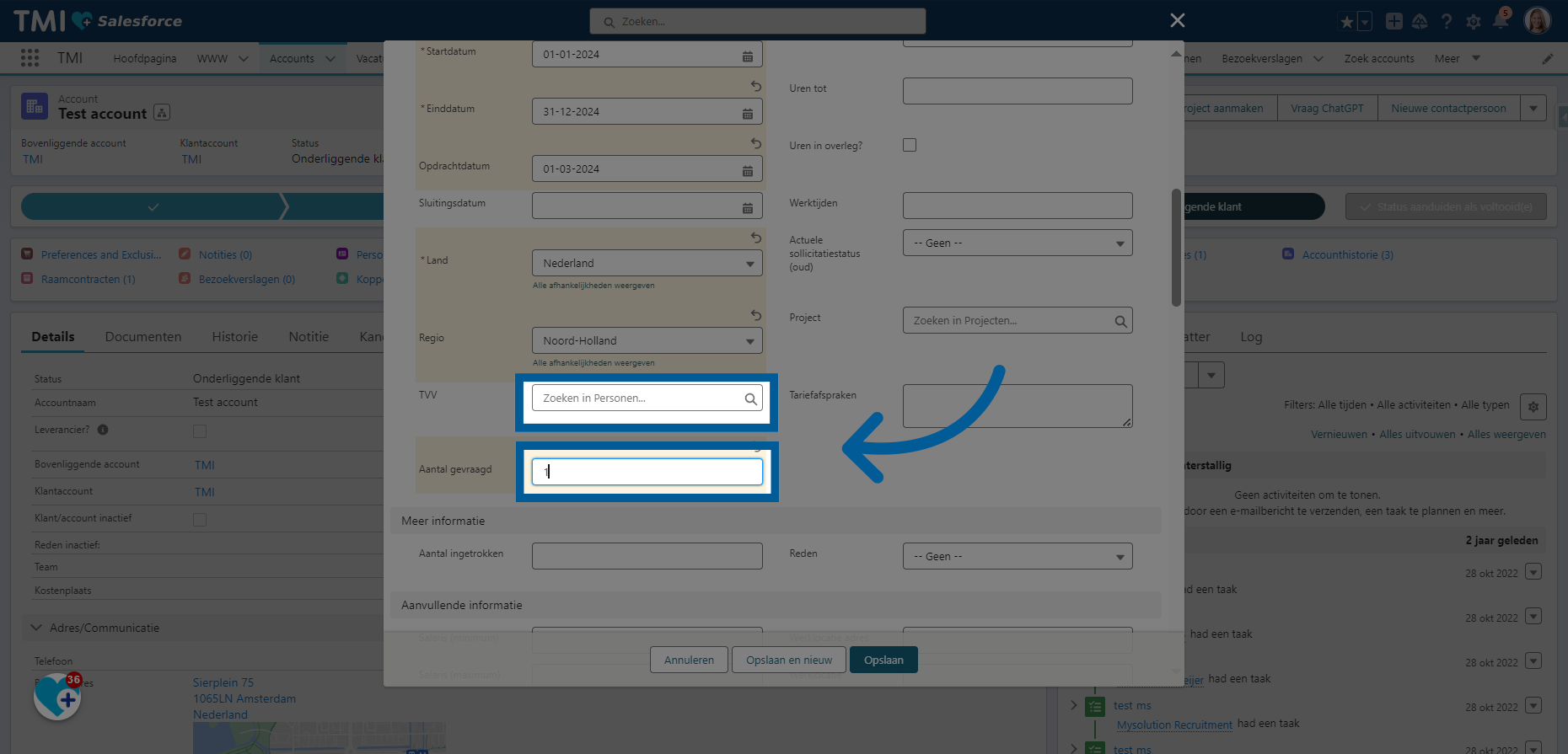Open the WWW tab chevron menu
Screen dimensions: 1568x754
click(244, 59)
